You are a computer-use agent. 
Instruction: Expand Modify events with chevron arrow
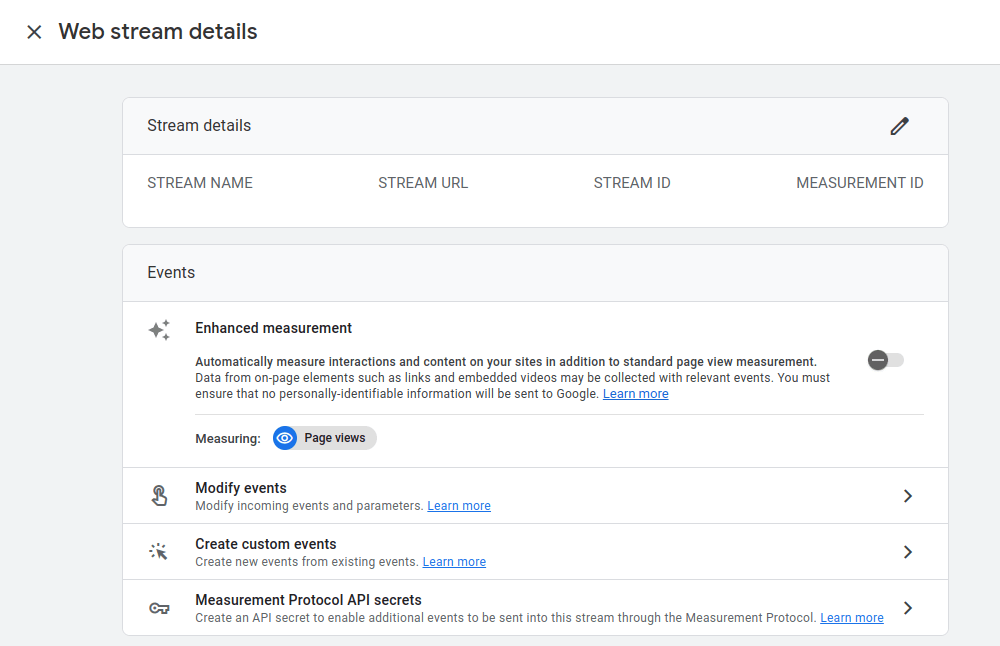click(908, 496)
